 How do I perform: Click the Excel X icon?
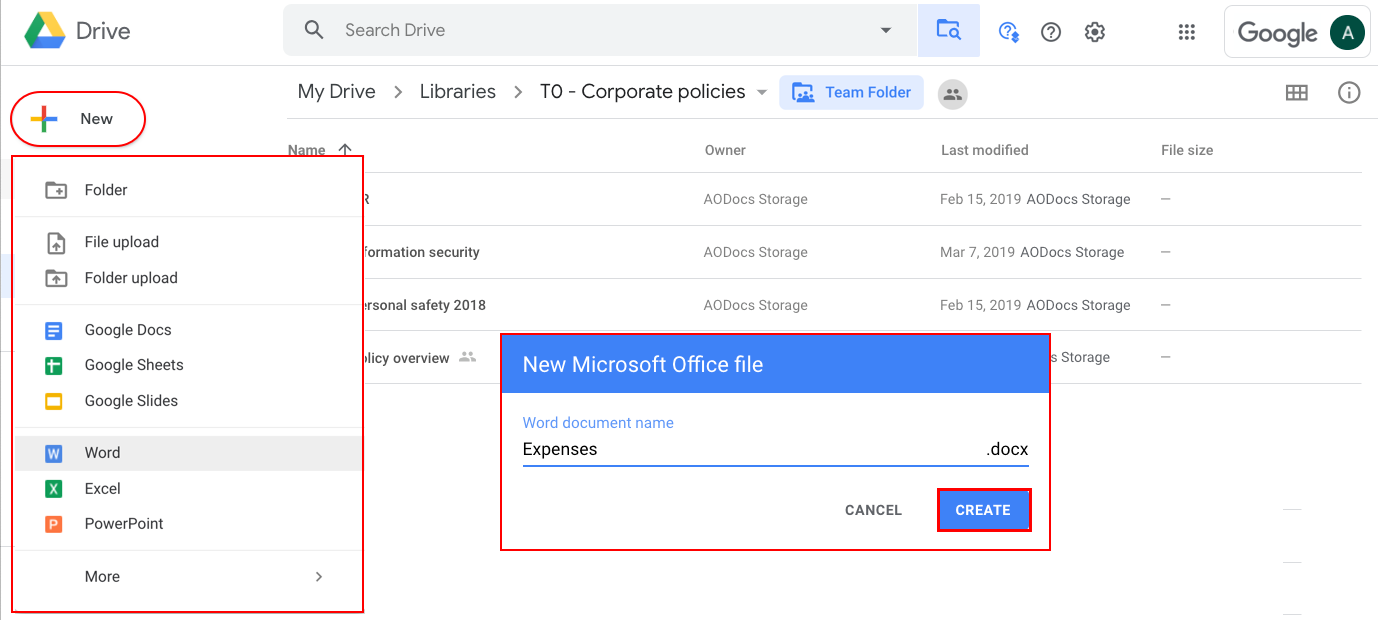[54, 489]
